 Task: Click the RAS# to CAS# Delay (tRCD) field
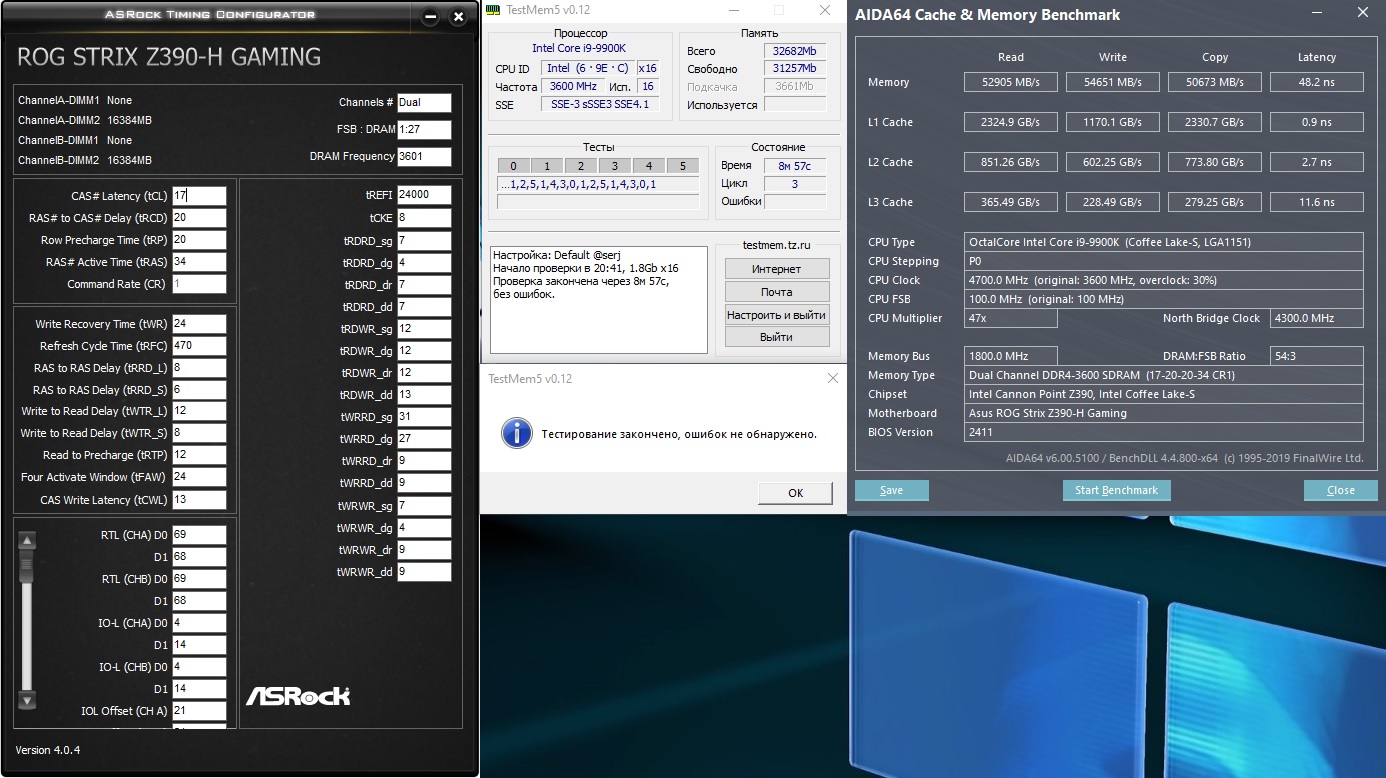click(199, 218)
